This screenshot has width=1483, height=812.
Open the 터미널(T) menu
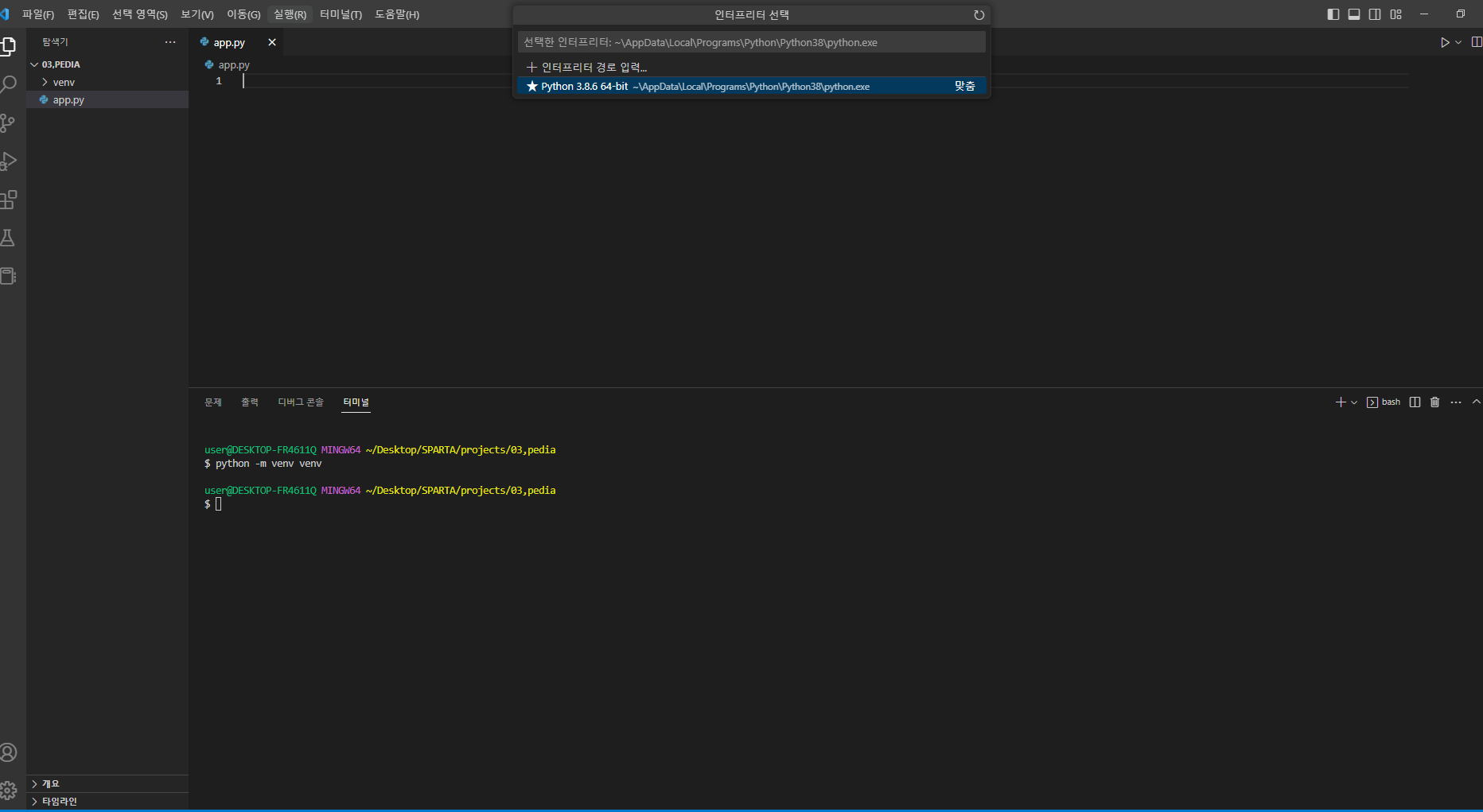[x=341, y=14]
